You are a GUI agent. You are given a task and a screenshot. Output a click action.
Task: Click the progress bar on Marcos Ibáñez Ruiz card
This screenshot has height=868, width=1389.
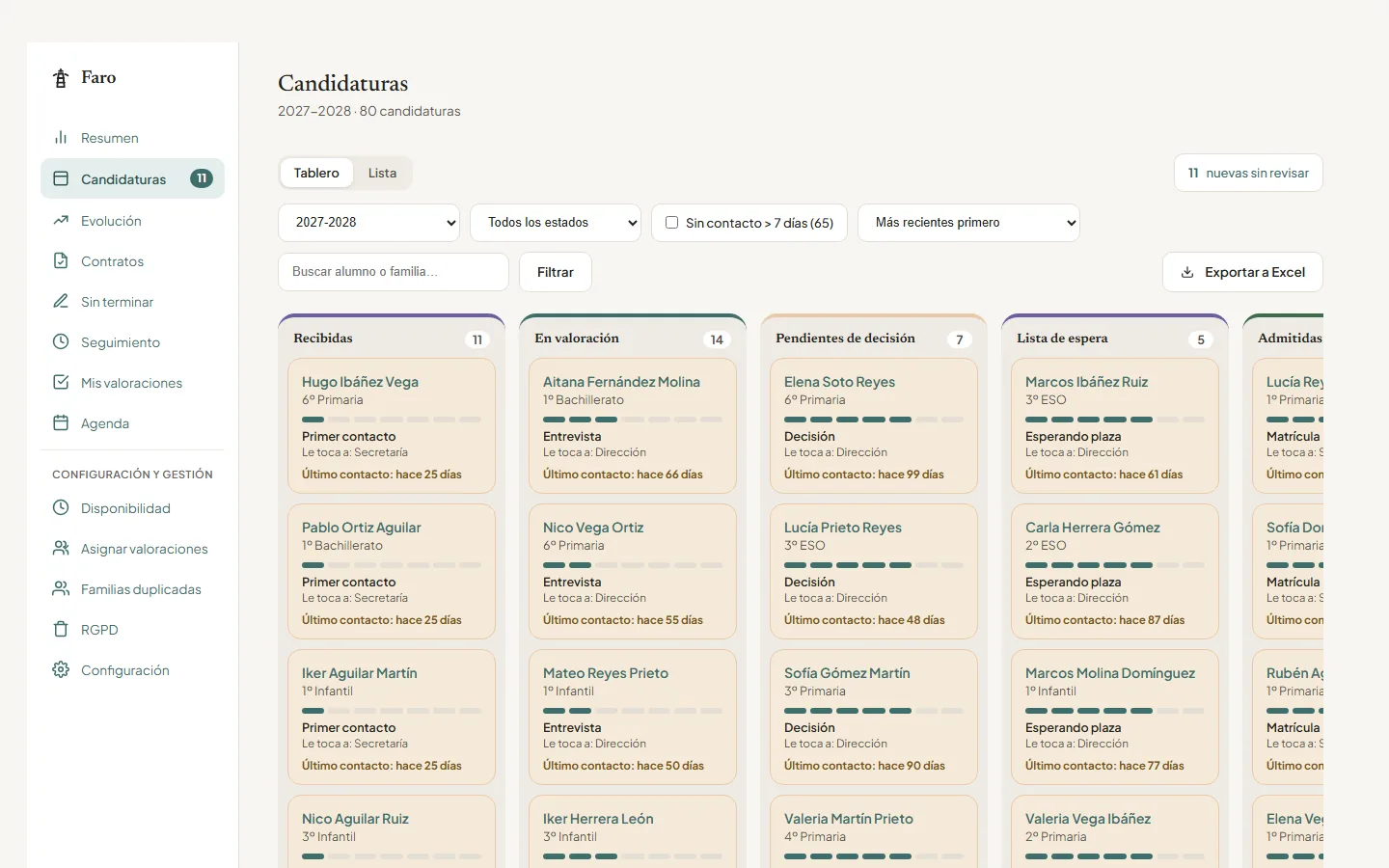[x=1115, y=420]
